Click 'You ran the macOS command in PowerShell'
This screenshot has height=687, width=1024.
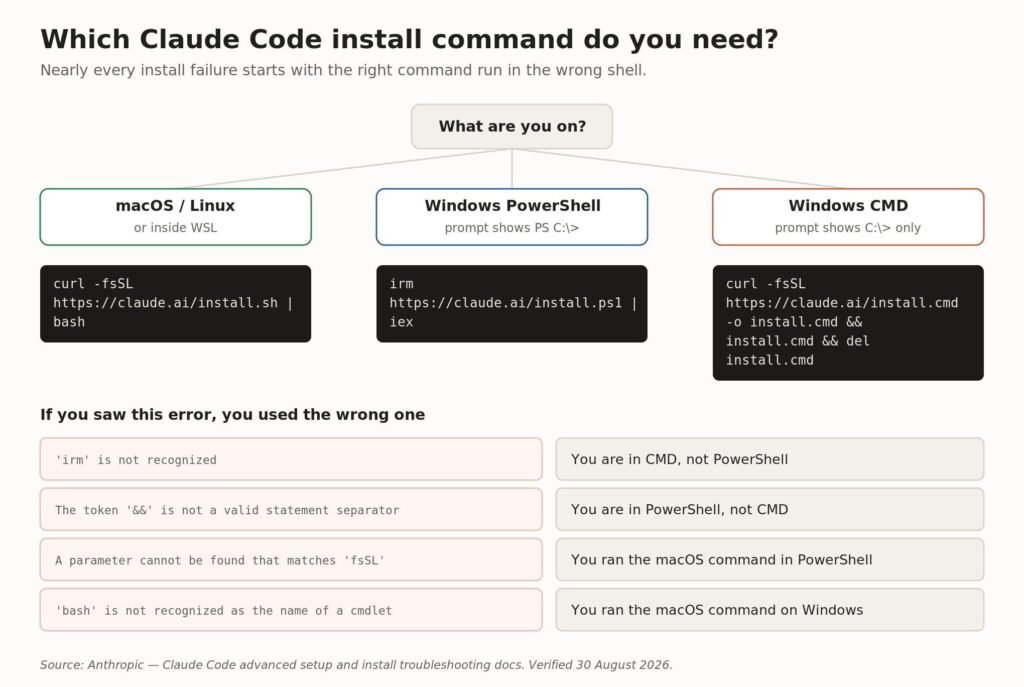pos(770,560)
